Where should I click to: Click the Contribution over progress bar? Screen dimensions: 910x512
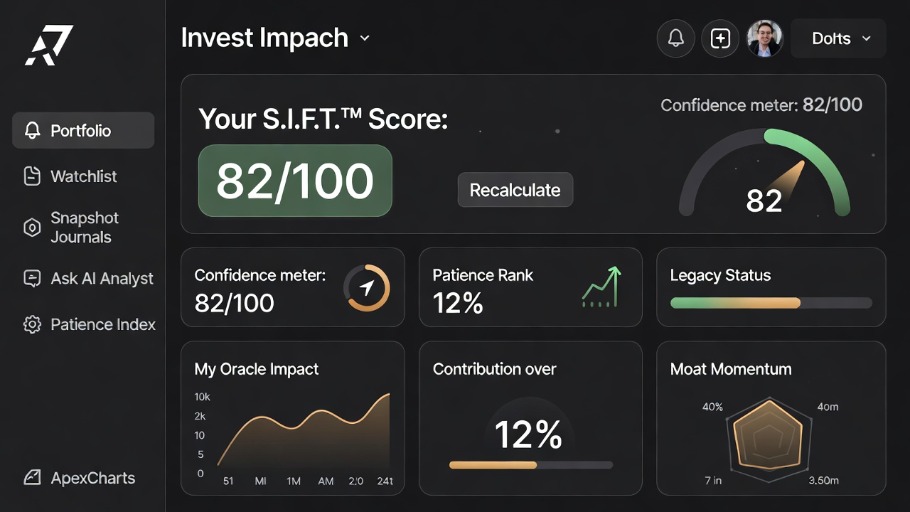click(x=530, y=465)
